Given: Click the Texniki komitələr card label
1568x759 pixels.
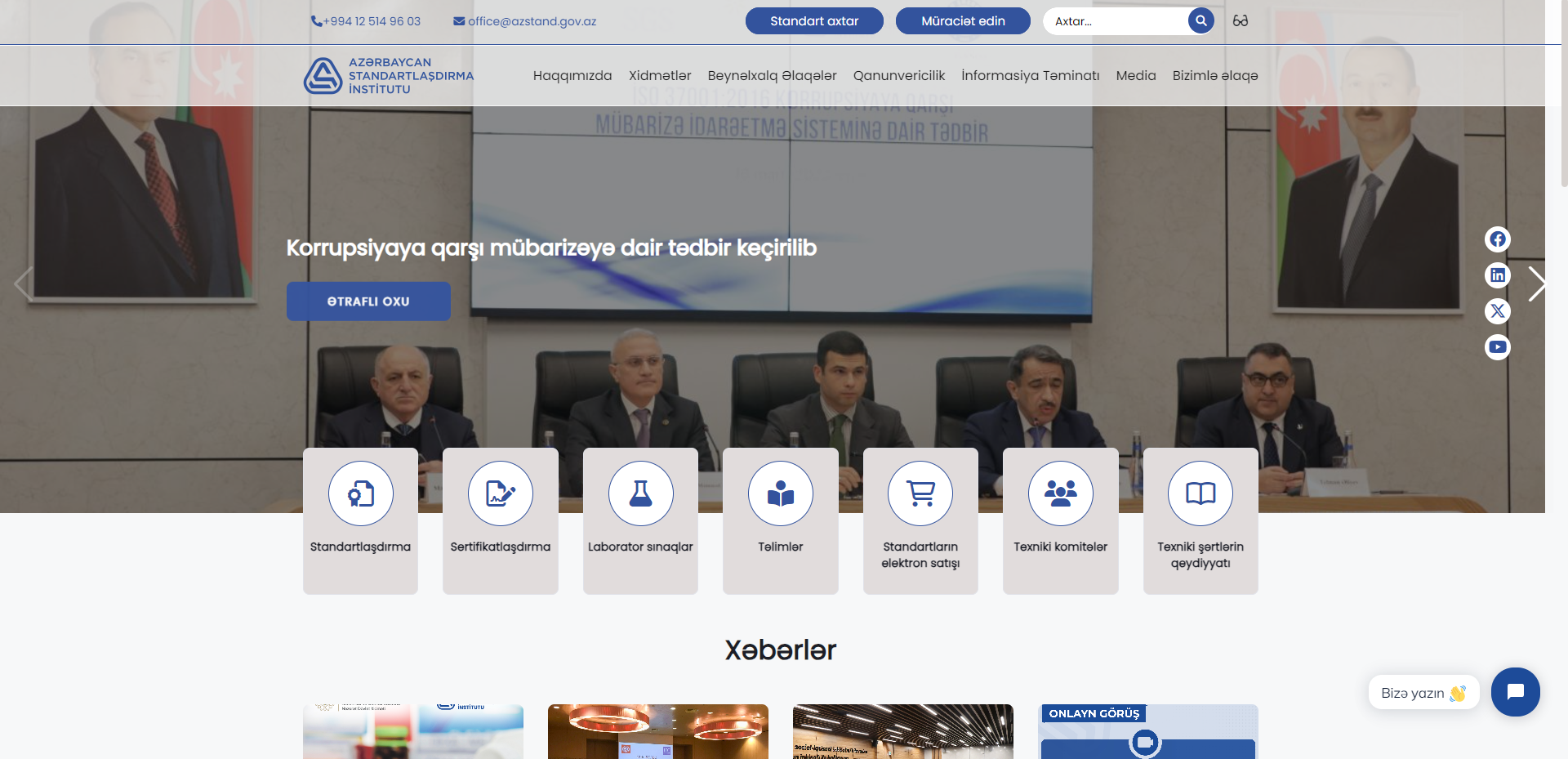Looking at the screenshot, I should point(1061,547).
